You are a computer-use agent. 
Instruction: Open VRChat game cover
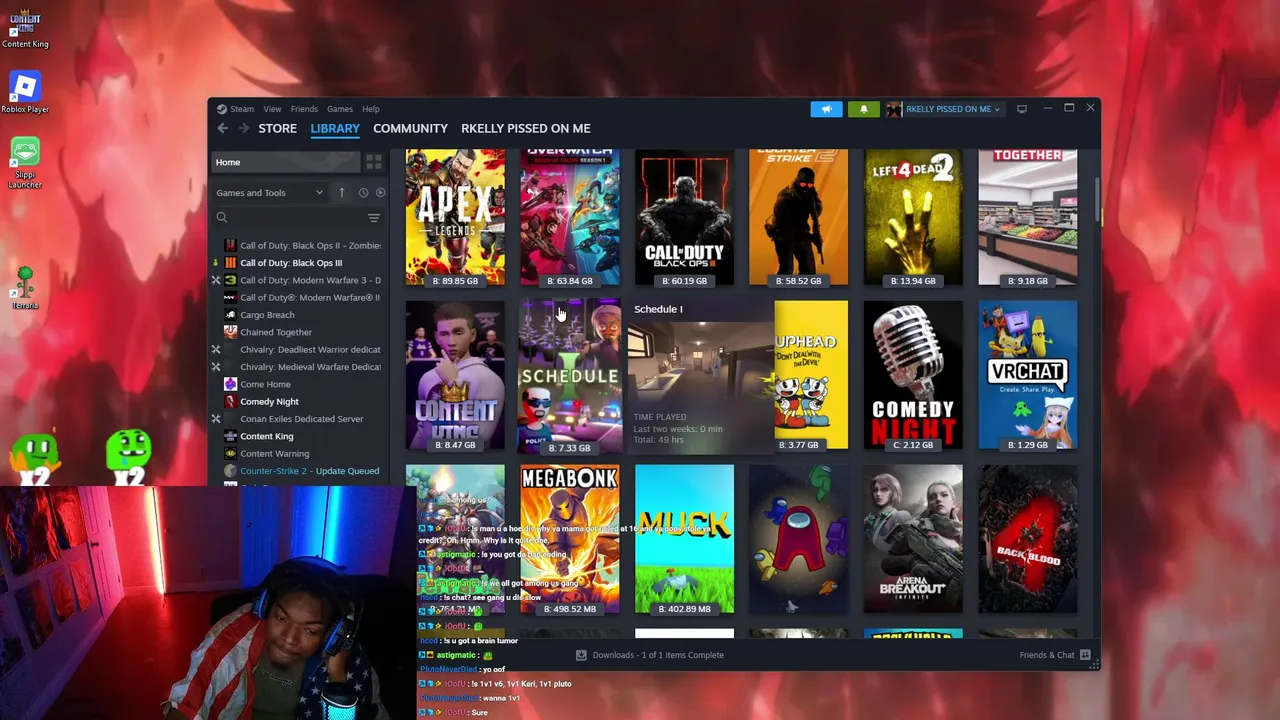point(1028,375)
